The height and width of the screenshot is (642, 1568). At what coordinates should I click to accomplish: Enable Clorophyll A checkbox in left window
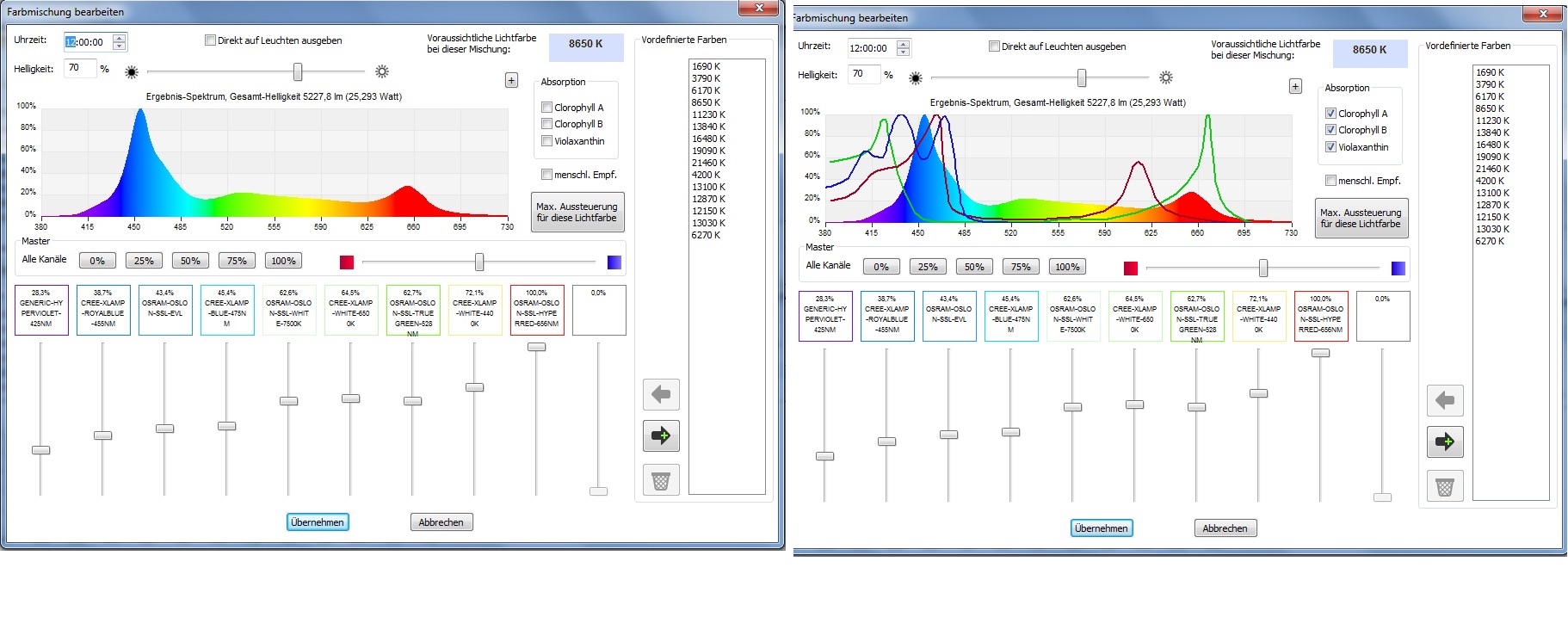(x=546, y=108)
